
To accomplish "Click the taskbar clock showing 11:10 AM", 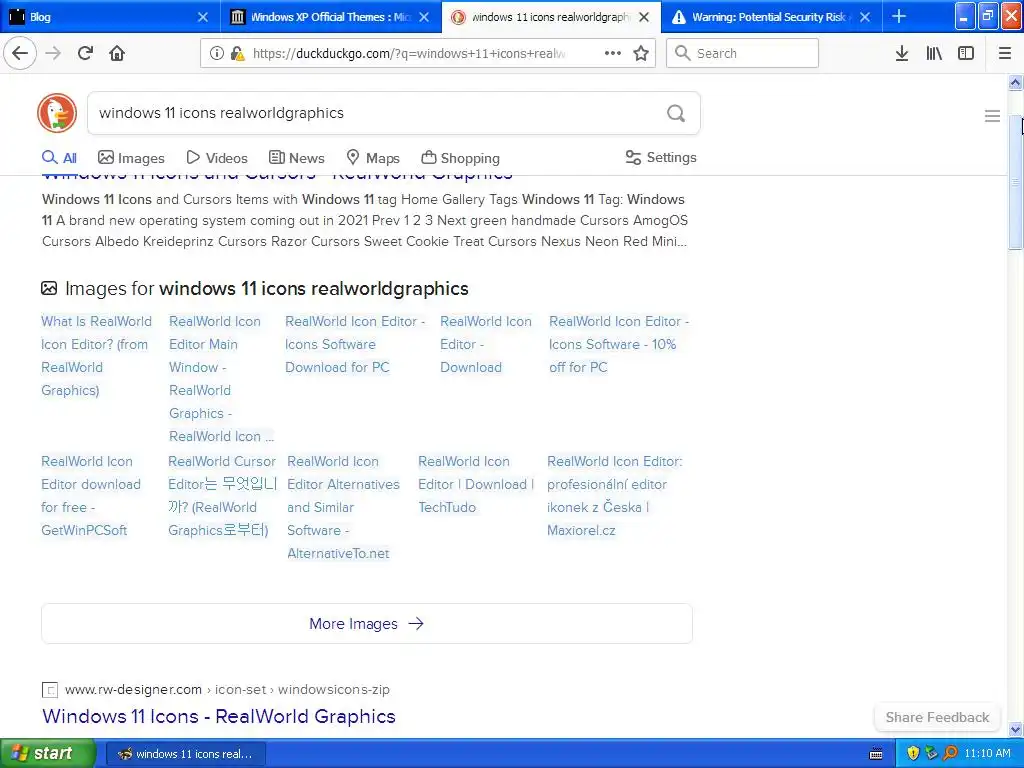I will tap(987, 753).
